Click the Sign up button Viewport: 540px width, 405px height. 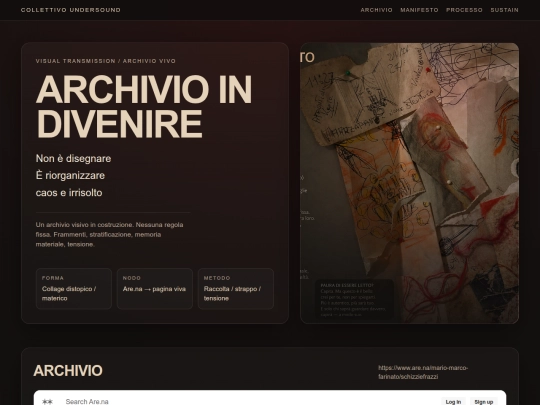click(x=484, y=402)
